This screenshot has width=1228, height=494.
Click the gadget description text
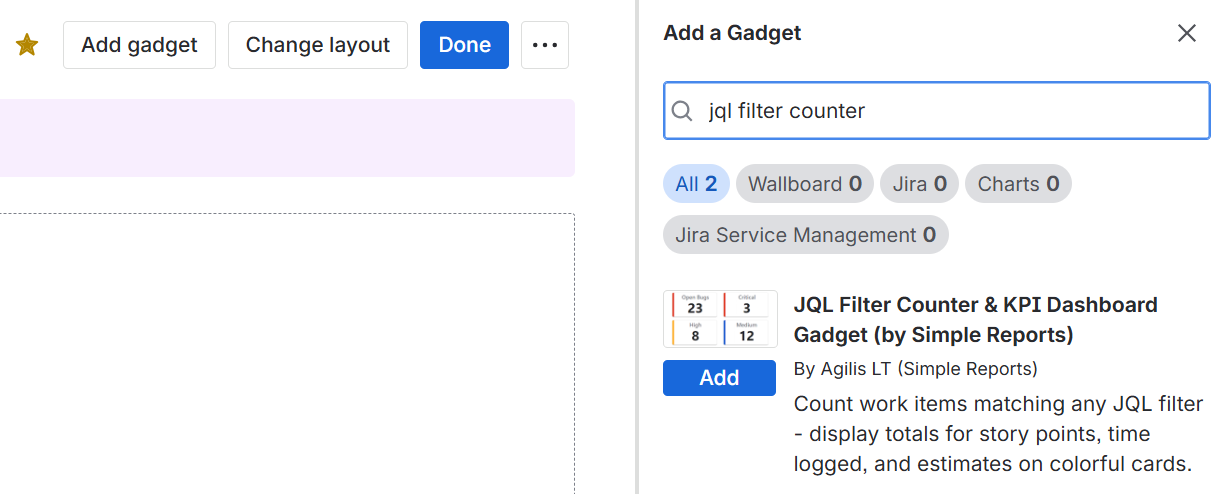tap(997, 434)
